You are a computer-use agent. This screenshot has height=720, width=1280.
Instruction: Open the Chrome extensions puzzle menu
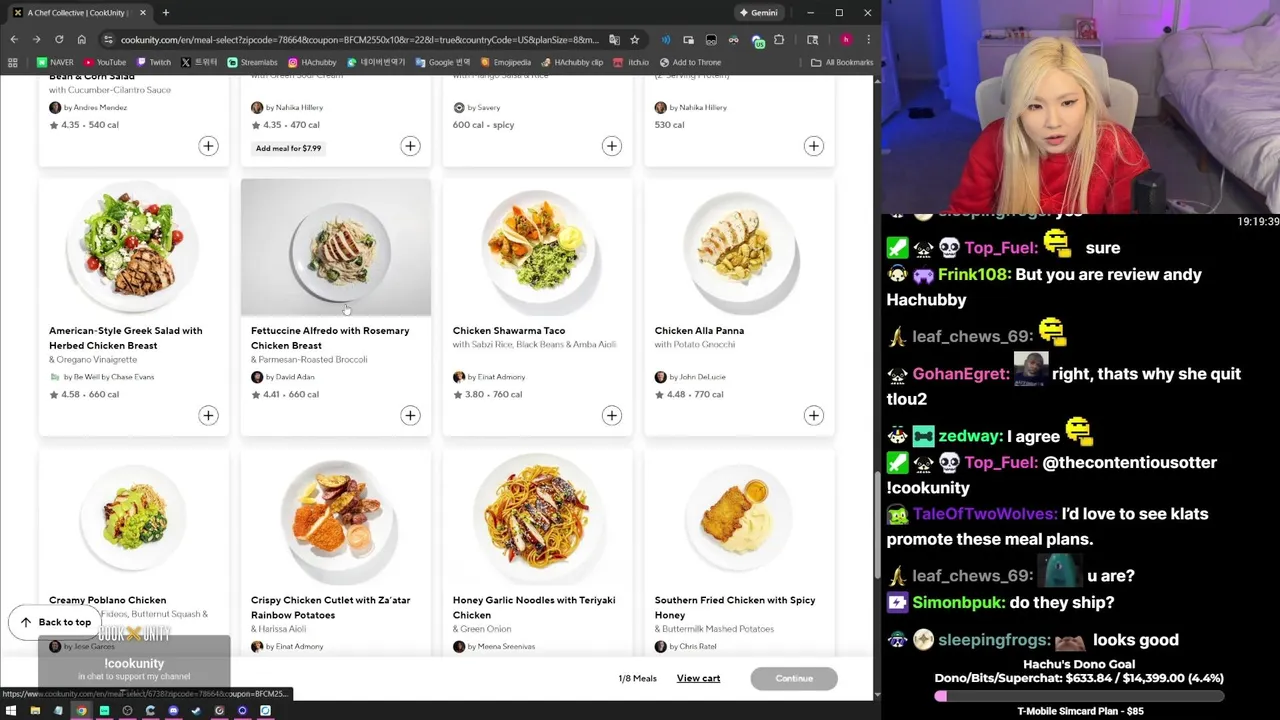779,40
